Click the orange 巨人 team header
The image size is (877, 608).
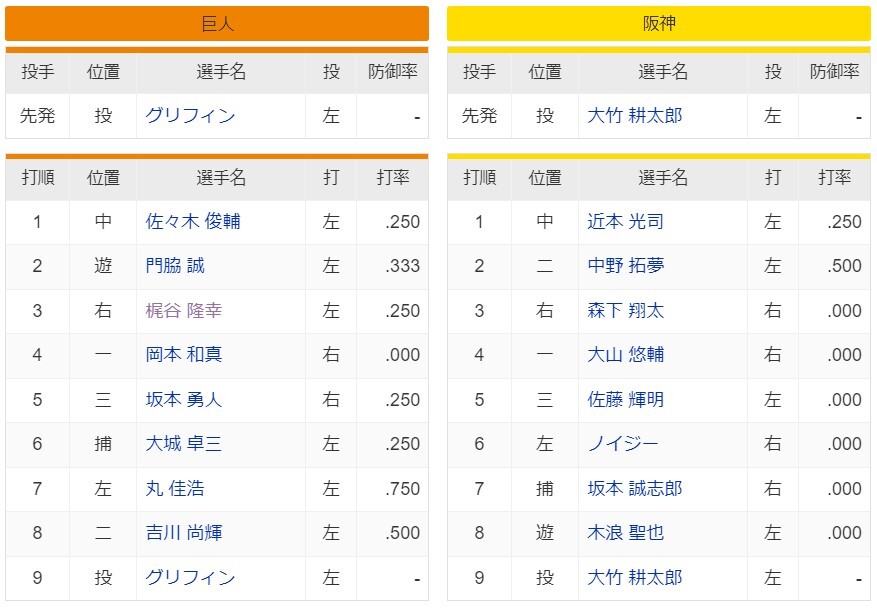(x=217, y=24)
